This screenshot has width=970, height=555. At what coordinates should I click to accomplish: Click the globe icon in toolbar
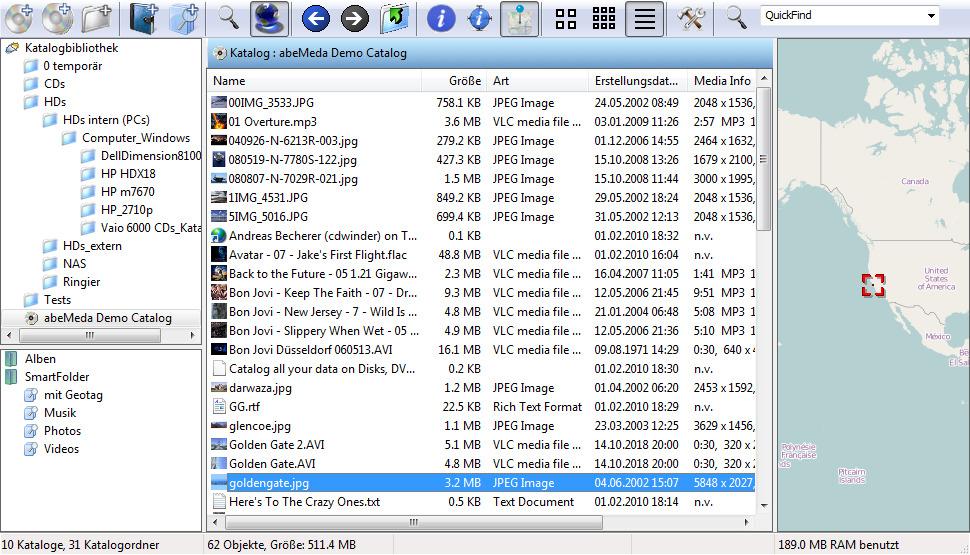pos(269,17)
